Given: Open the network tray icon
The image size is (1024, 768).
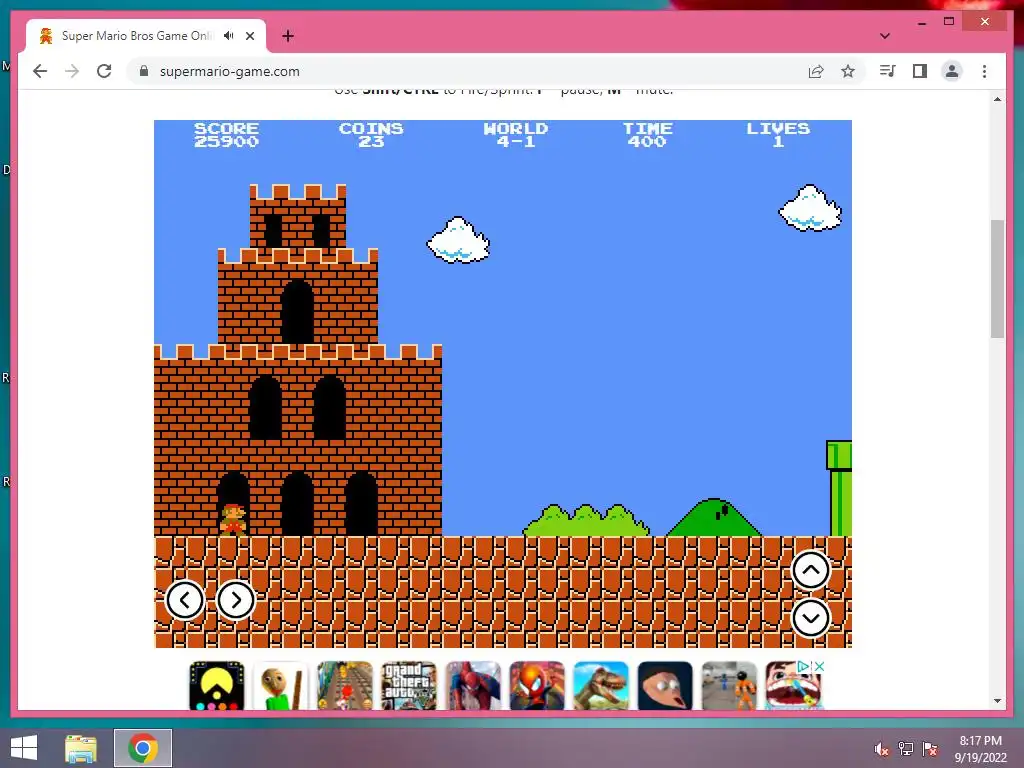Looking at the screenshot, I should pos(906,749).
